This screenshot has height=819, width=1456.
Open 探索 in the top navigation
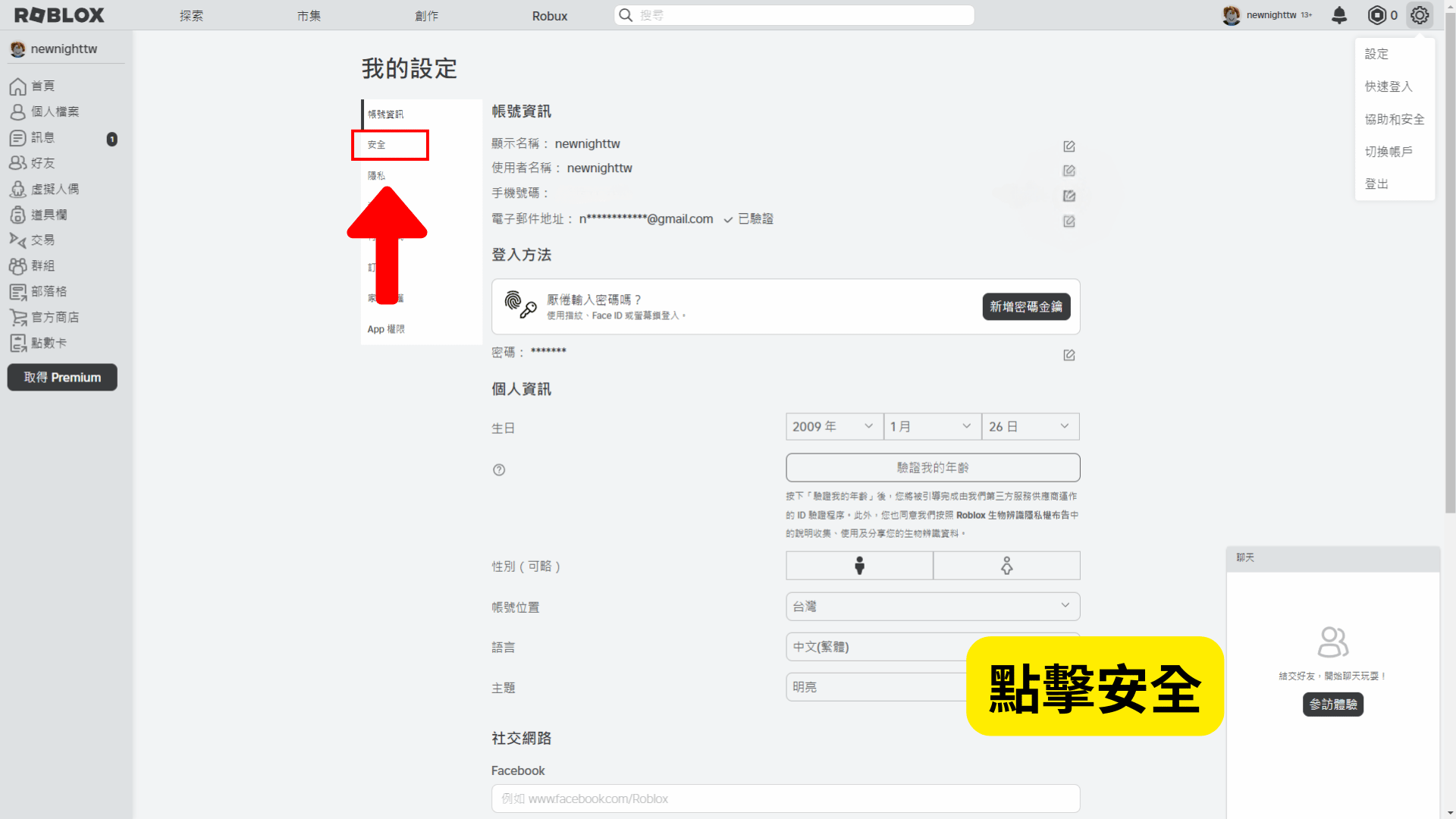[x=191, y=16]
